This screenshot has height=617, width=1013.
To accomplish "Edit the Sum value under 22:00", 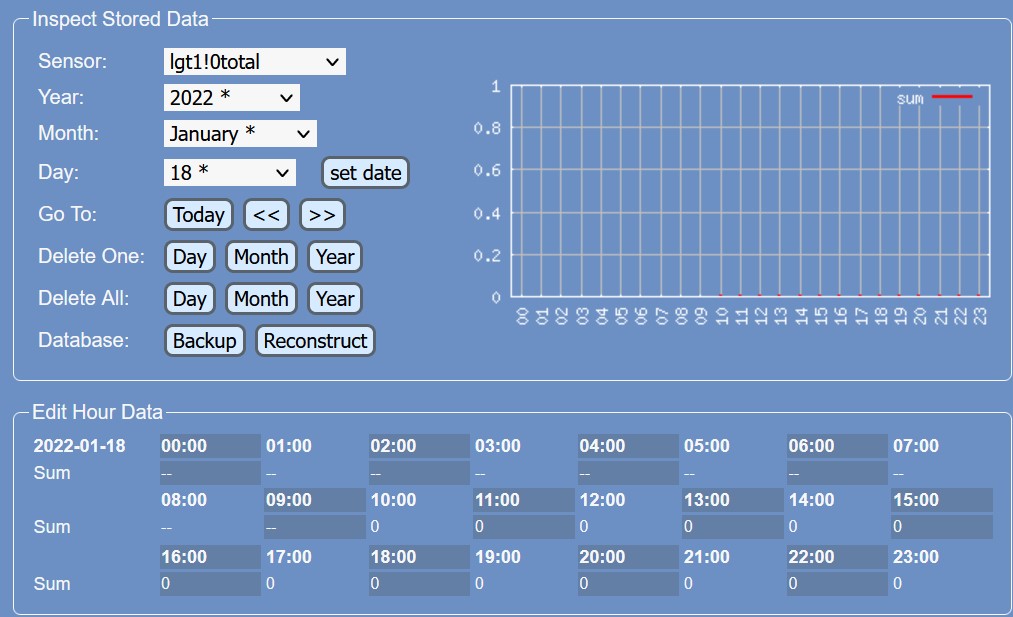I will coord(837,584).
